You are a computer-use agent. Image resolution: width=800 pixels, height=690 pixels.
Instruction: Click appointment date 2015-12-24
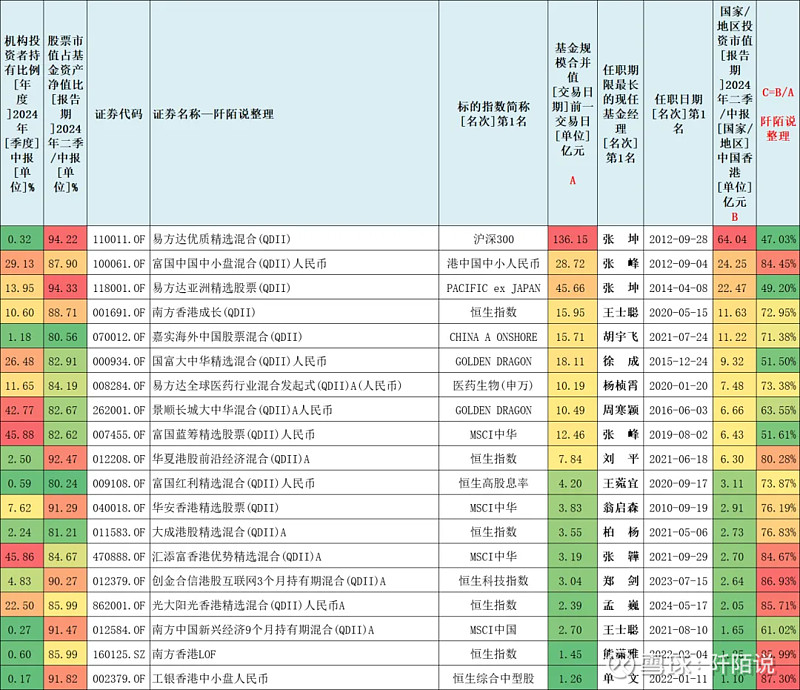[x=678, y=361]
